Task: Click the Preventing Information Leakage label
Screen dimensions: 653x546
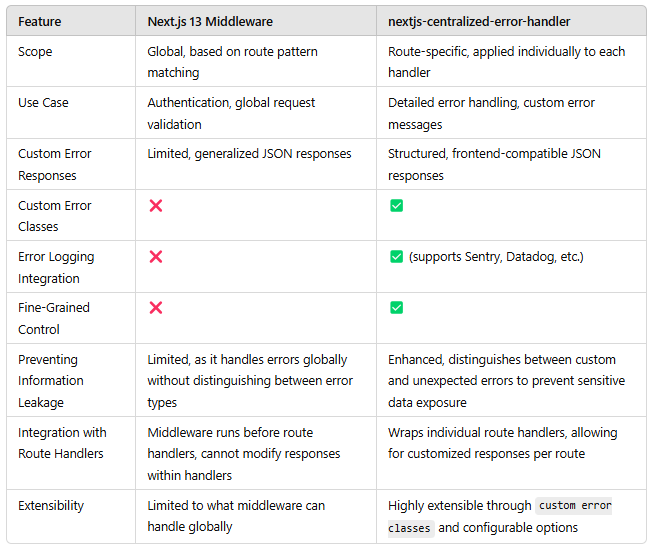Action: click(x=51, y=381)
